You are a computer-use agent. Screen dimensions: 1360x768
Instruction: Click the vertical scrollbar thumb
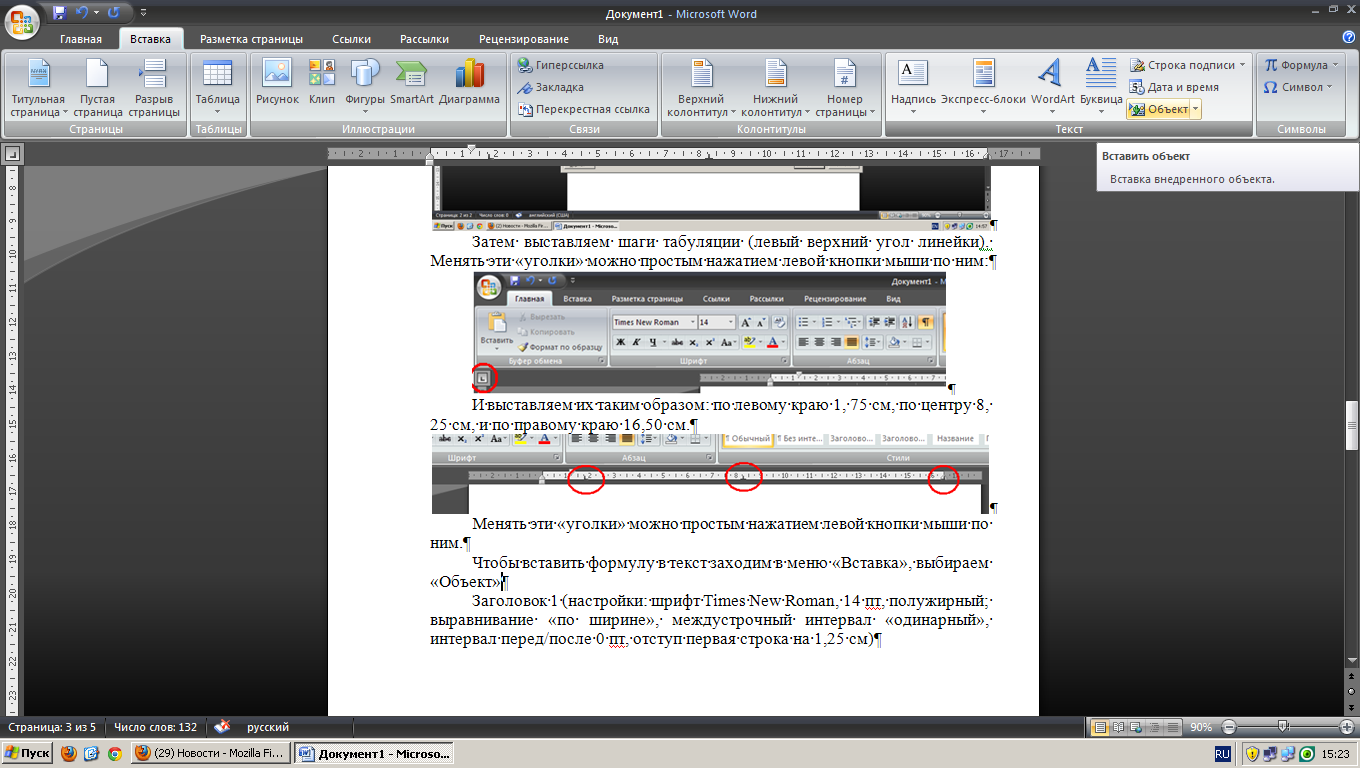(x=1351, y=425)
